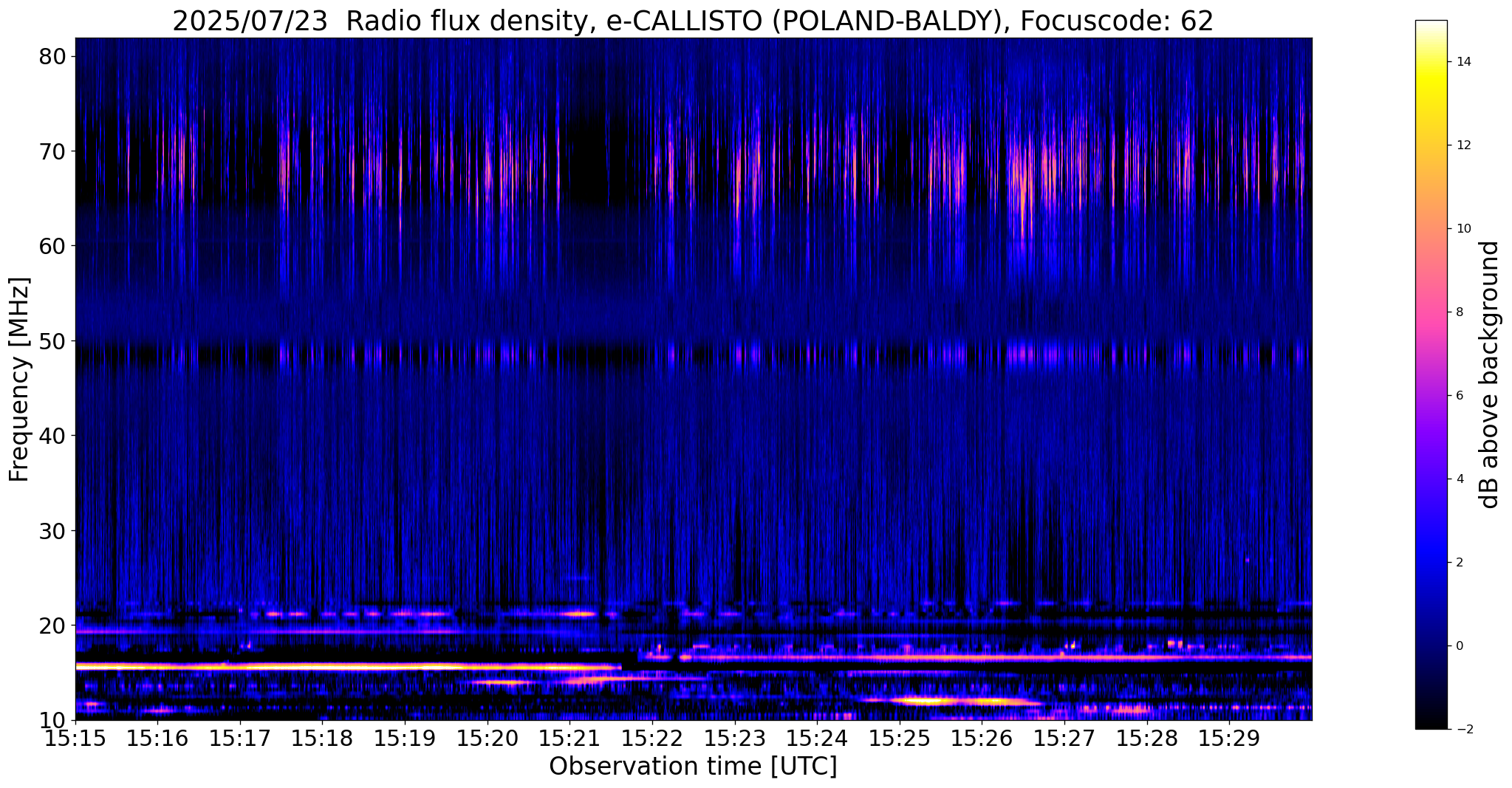Click the 15:16 time tick label
This screenshot has height=788, width=1512.
pyautogui.click(x=157, y=739)
